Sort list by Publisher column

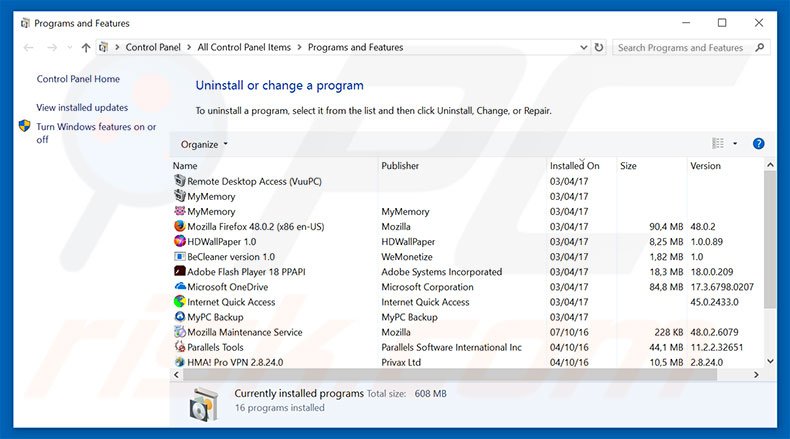coord(400,165)
